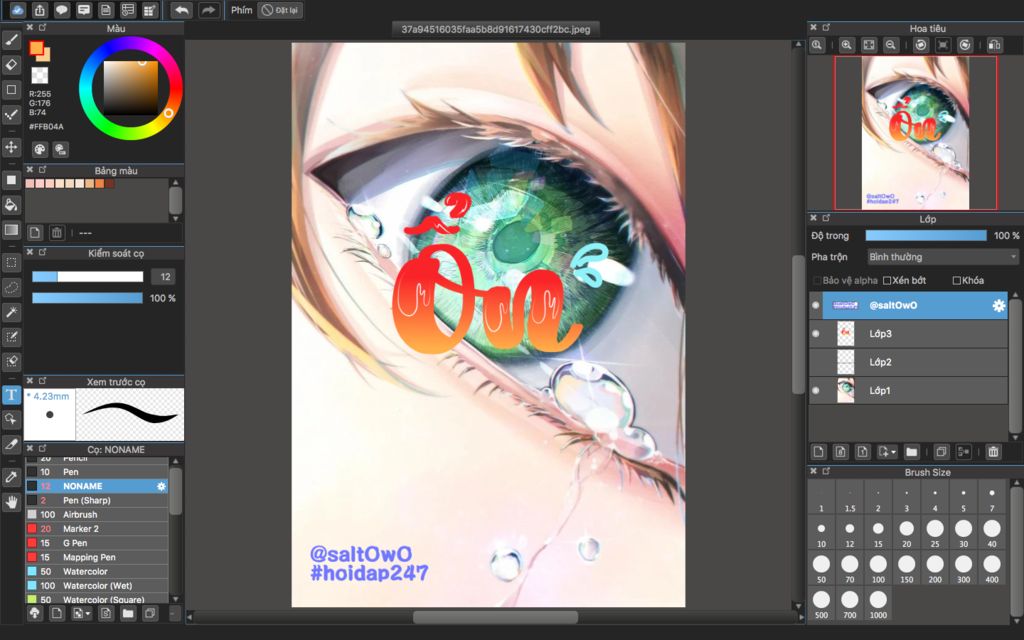1024x640 pixels.
Task: Zoom in on the Navigator panel
Action: [x=846, y=44]
